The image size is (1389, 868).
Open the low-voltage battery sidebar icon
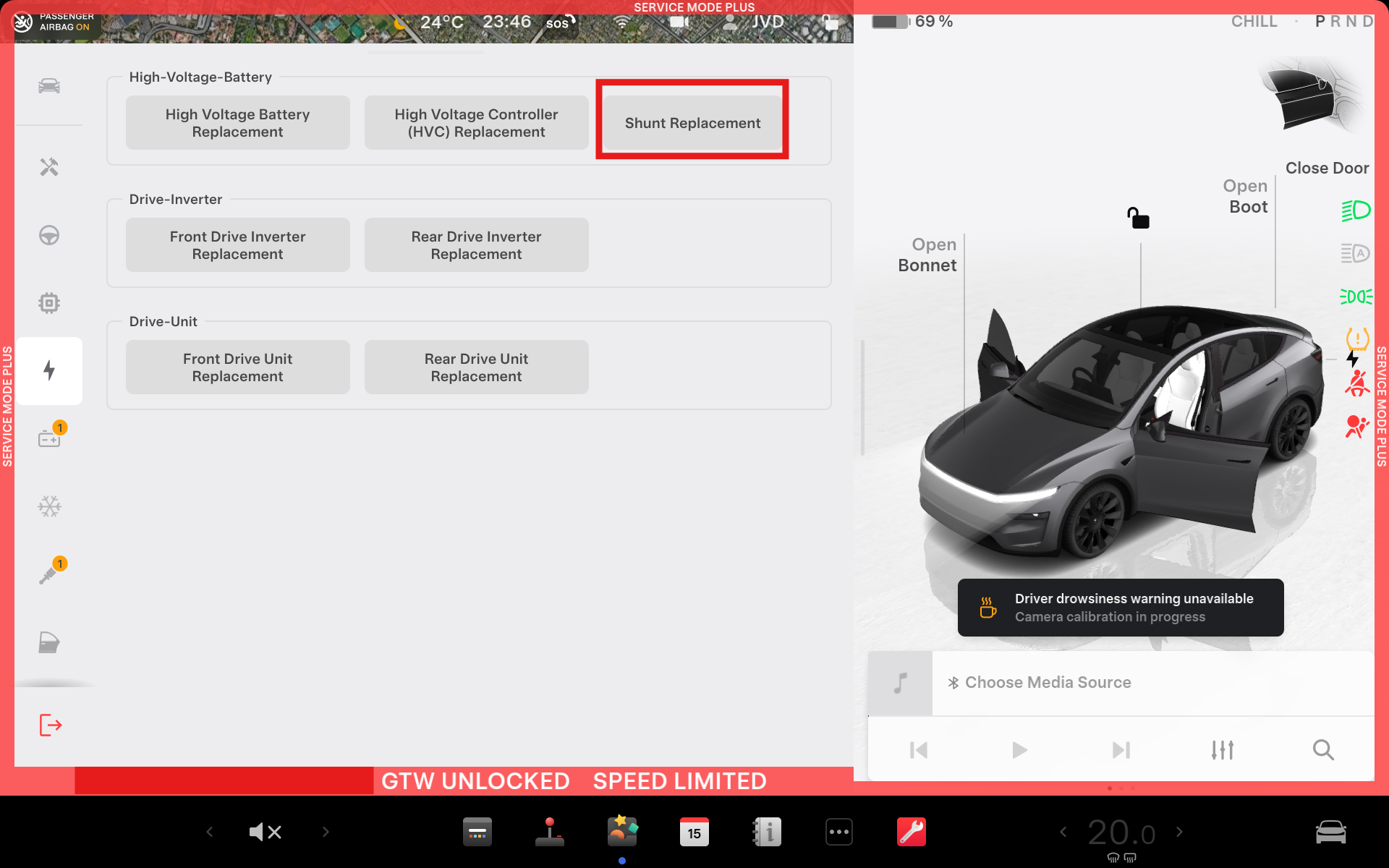tap(49, 438)
